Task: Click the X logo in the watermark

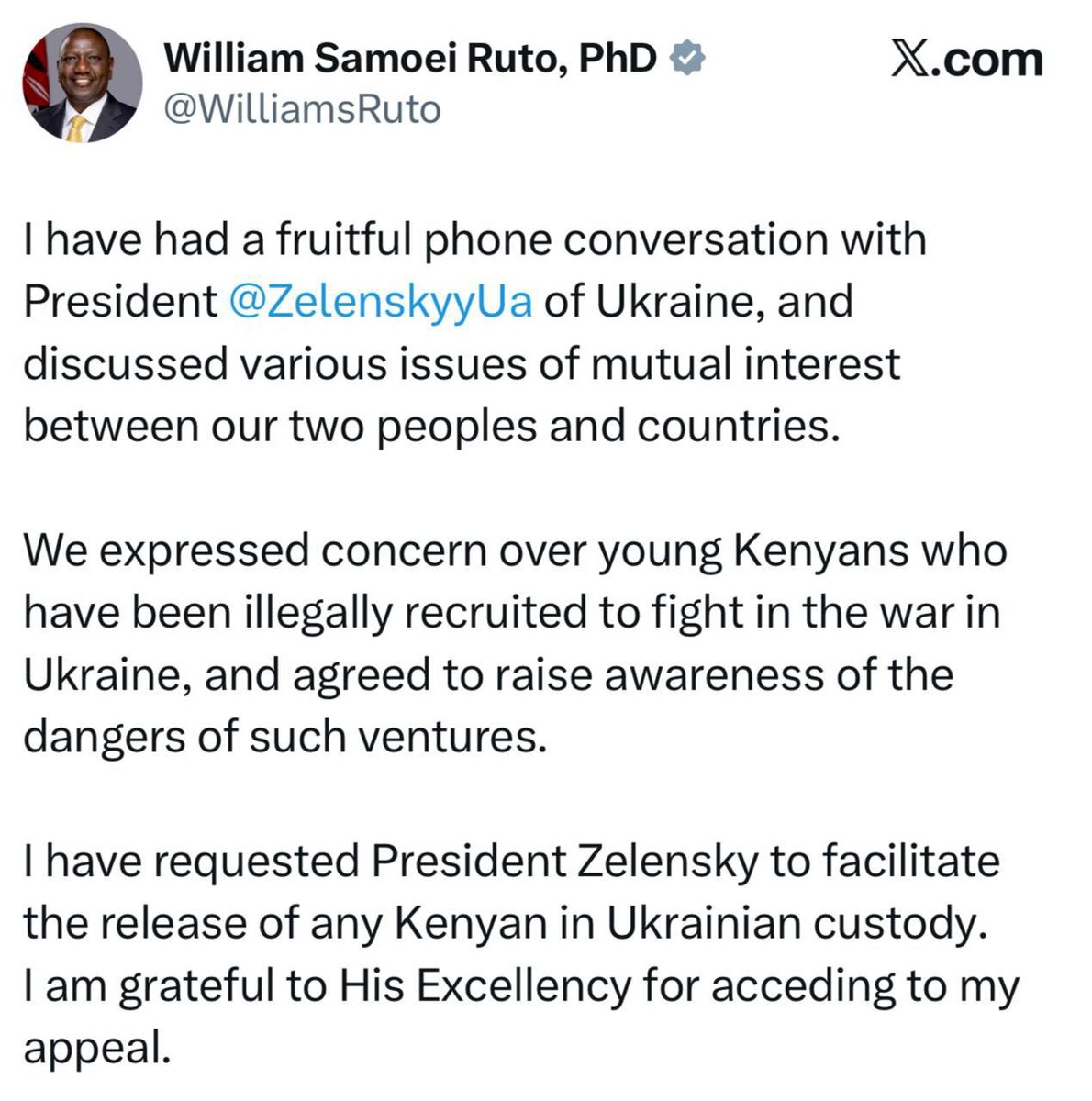Action: tap(909, 61)
